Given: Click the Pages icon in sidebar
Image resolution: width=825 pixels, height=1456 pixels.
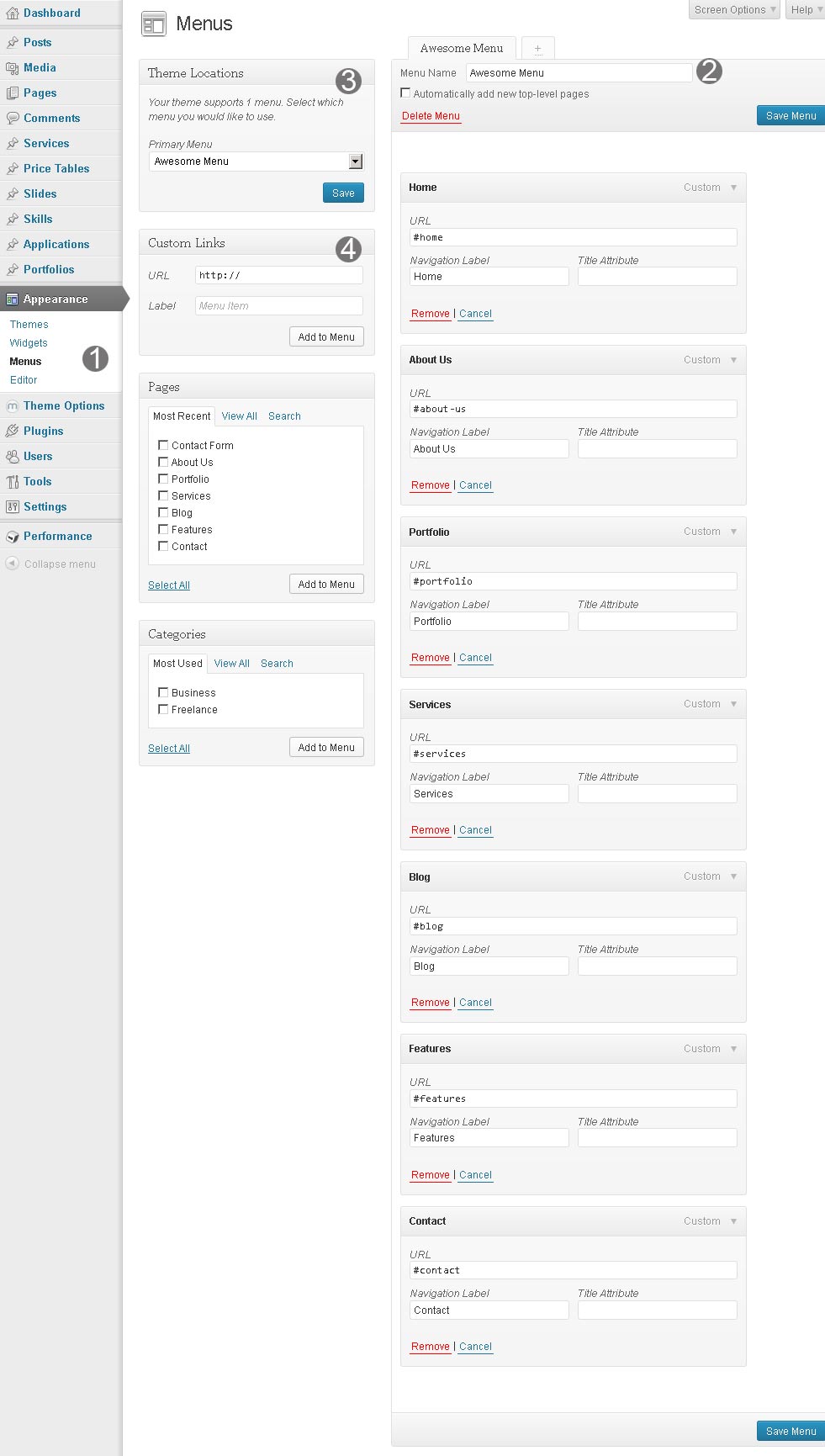Looking at the screenshot, I should tap(12, 93).
